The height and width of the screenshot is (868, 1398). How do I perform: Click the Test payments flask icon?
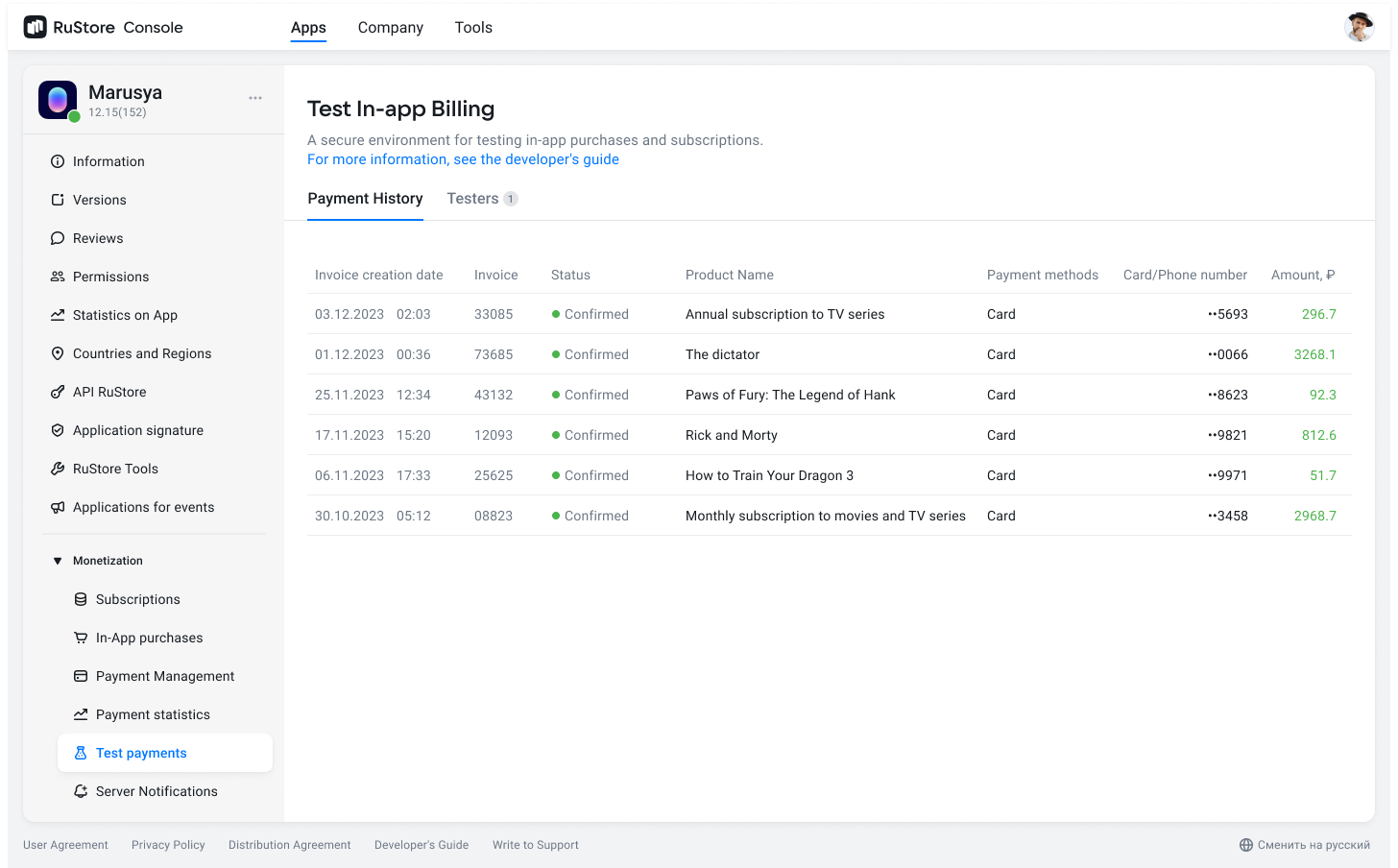pyautogui.click(x=81, y=753)
